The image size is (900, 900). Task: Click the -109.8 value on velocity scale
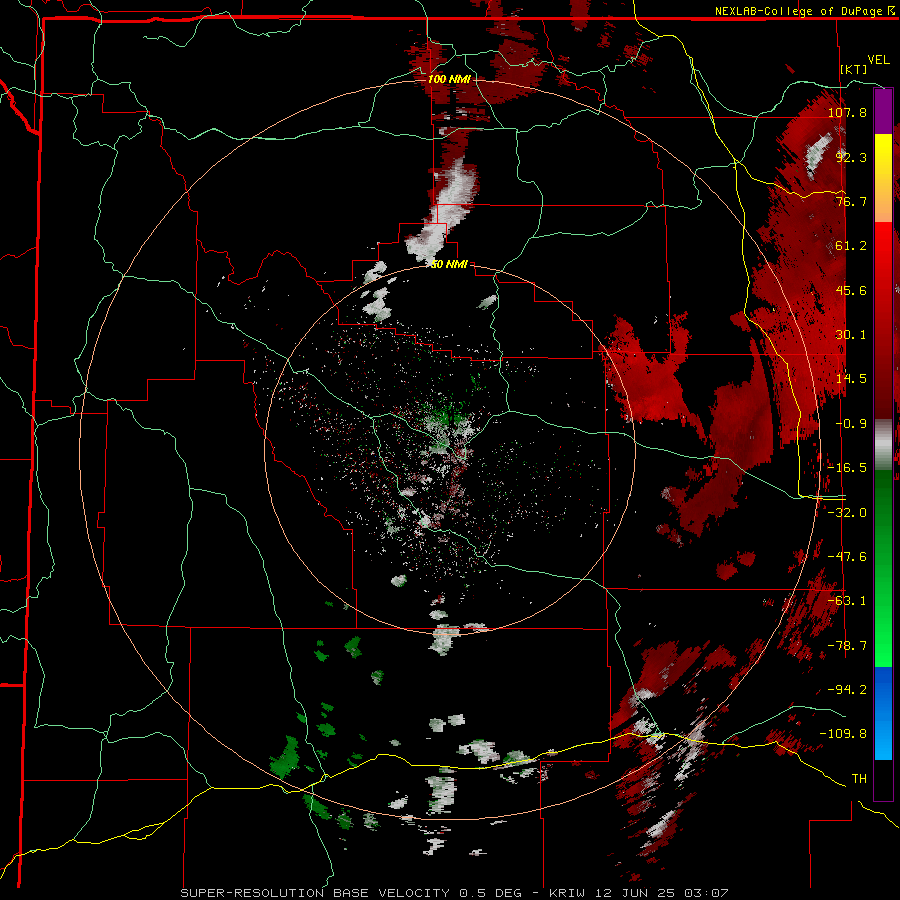pos(844,734)
